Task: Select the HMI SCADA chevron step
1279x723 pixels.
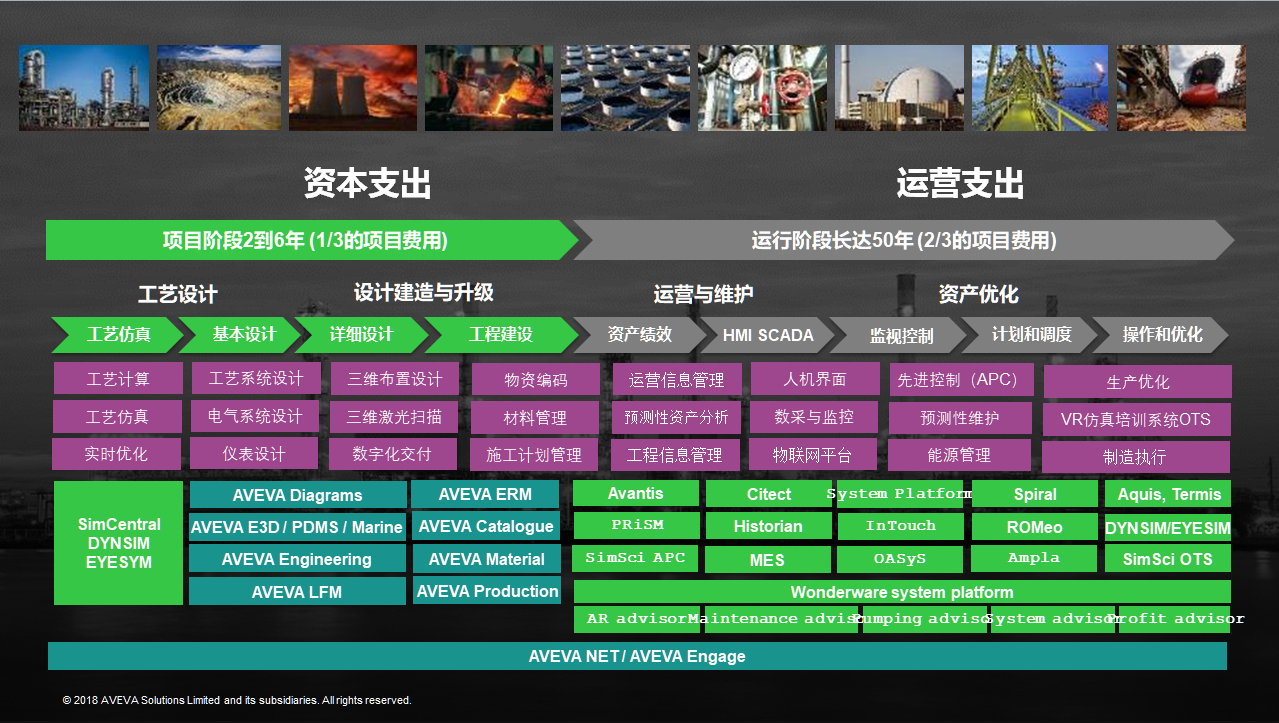Action: (767, 336)
